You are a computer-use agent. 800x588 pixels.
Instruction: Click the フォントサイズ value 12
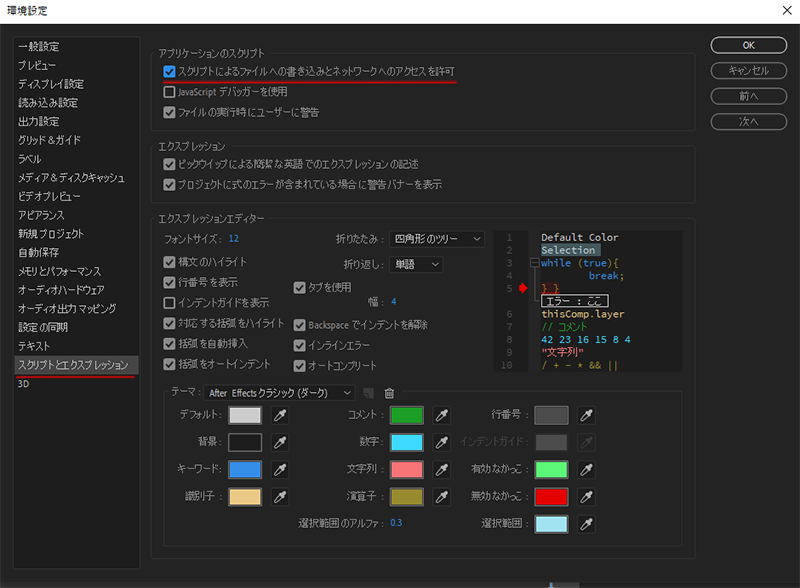(x=233, y=239)
